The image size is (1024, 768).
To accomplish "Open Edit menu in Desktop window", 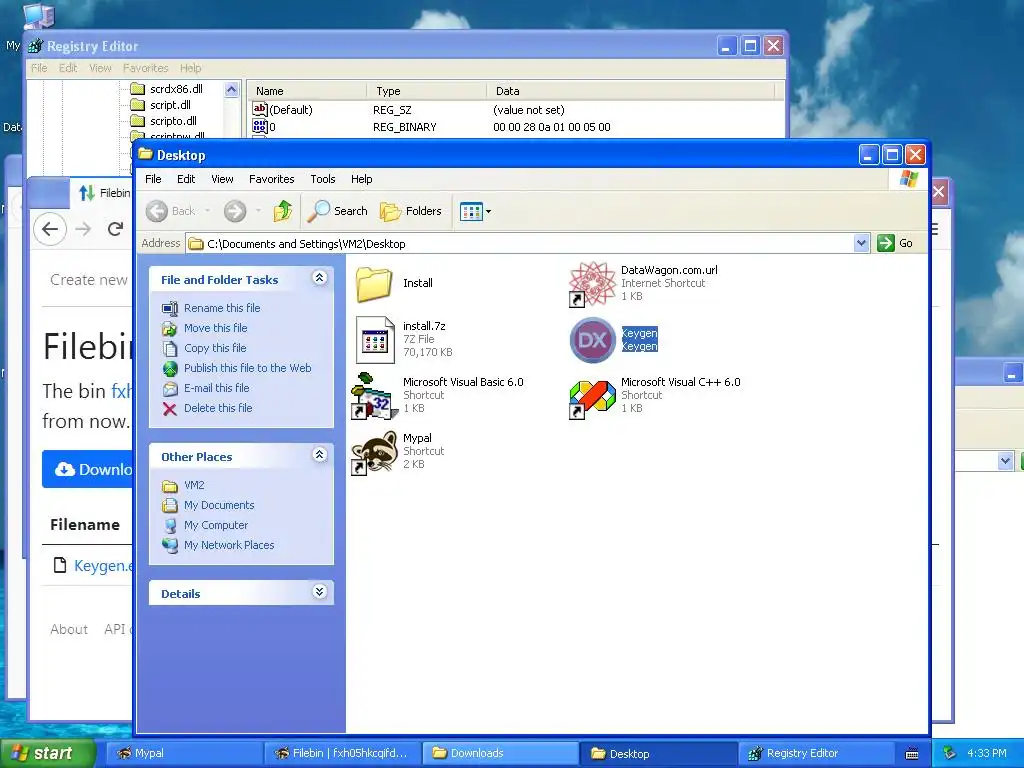I will click(x=186, y=179).
